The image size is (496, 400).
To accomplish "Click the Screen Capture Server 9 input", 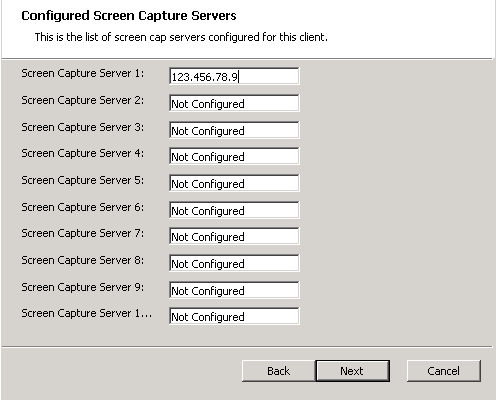I will 234,290.
